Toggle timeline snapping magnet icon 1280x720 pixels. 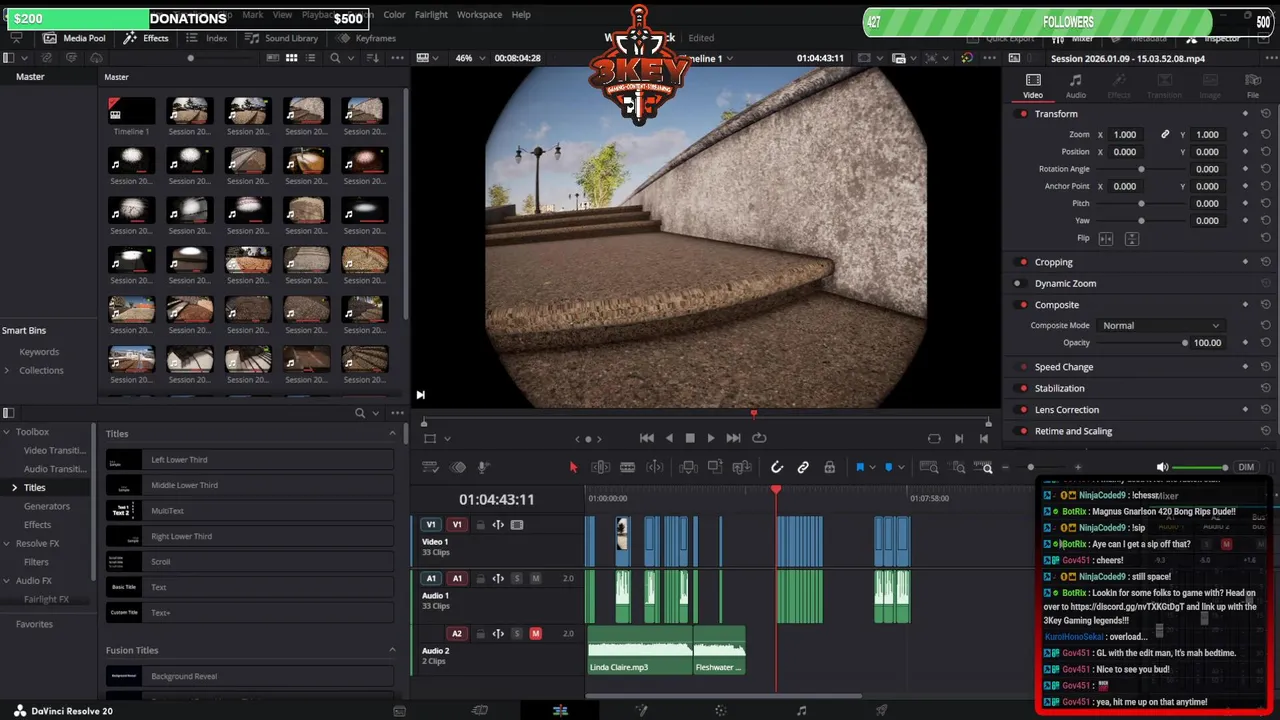777,467
